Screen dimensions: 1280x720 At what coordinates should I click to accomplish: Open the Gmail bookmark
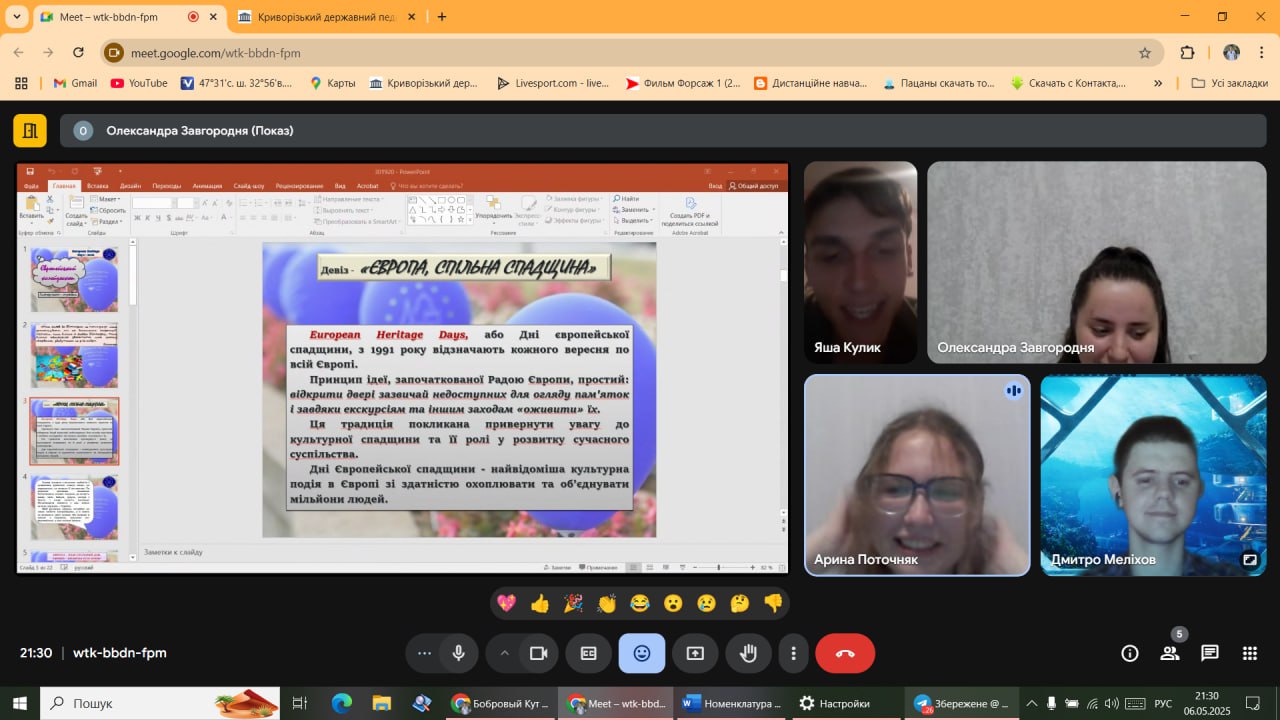click(x=75, y=83)
